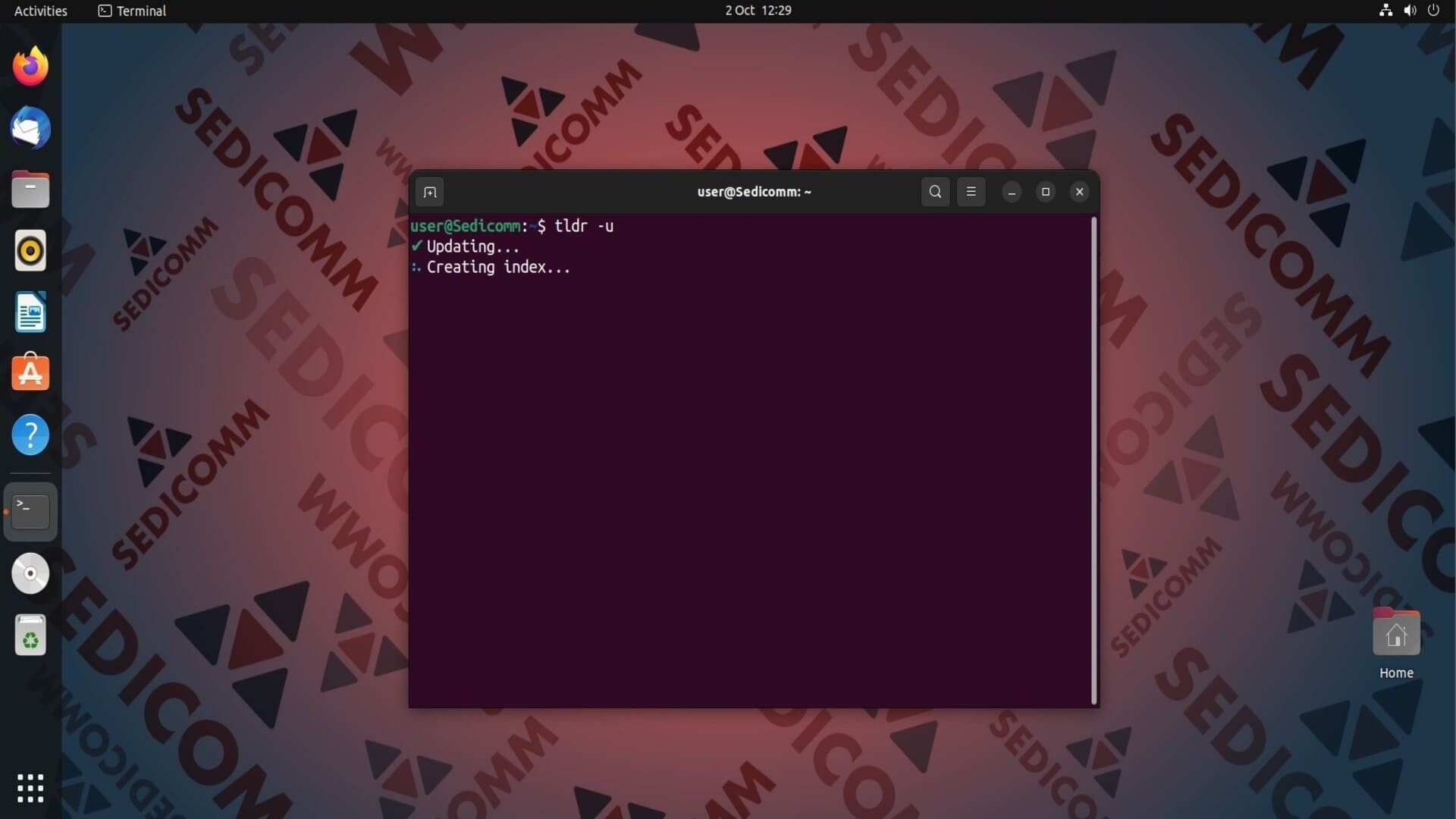Screen dimensions: 1456x819
Task: Open the Terminal app menu in the top bar
Action: [133, 11]
